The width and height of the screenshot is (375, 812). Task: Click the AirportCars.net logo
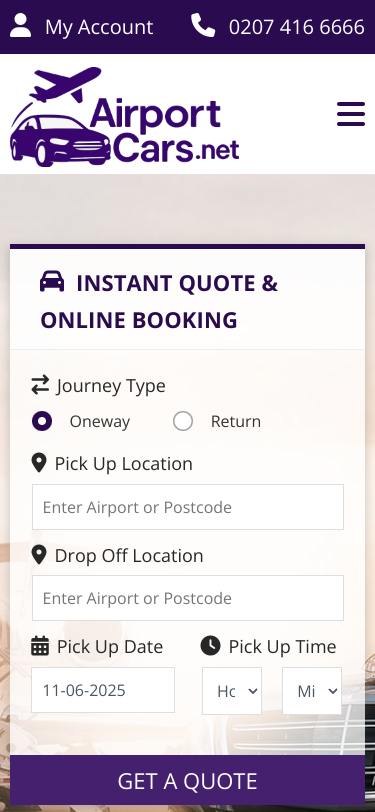tap(124, 117)
